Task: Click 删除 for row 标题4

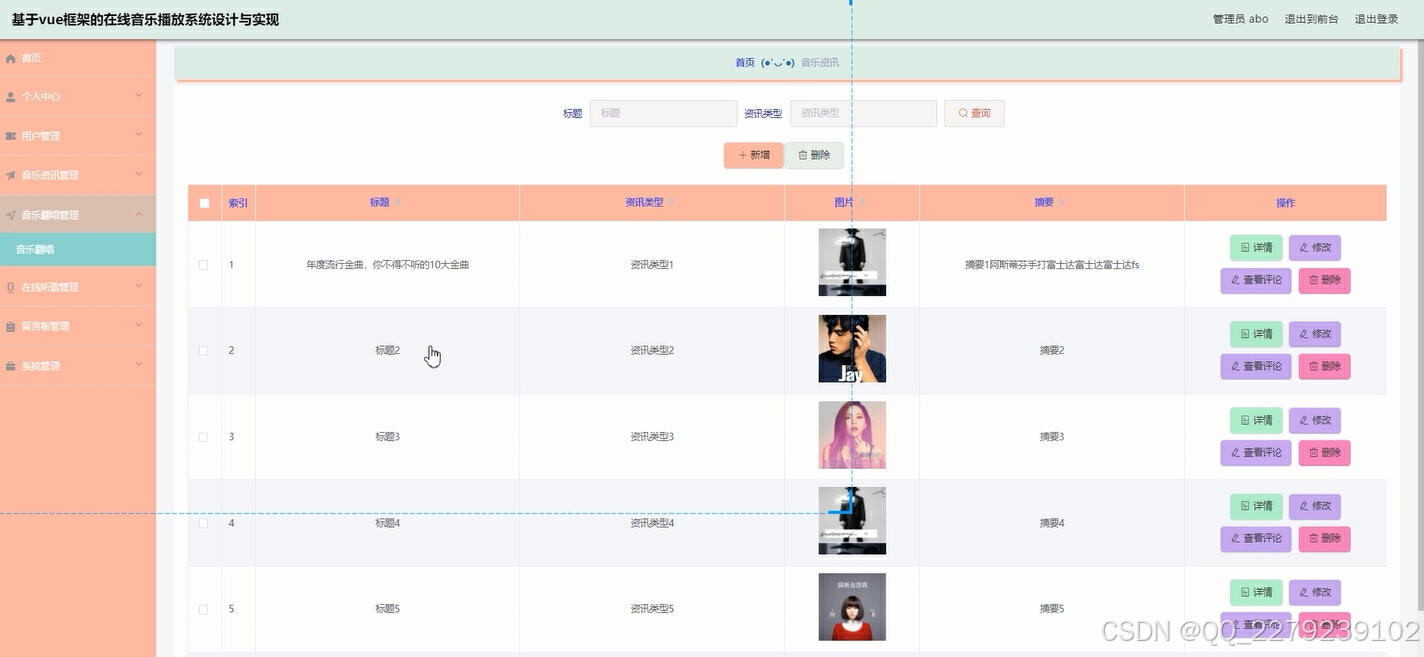Action: pos(1325,539)
